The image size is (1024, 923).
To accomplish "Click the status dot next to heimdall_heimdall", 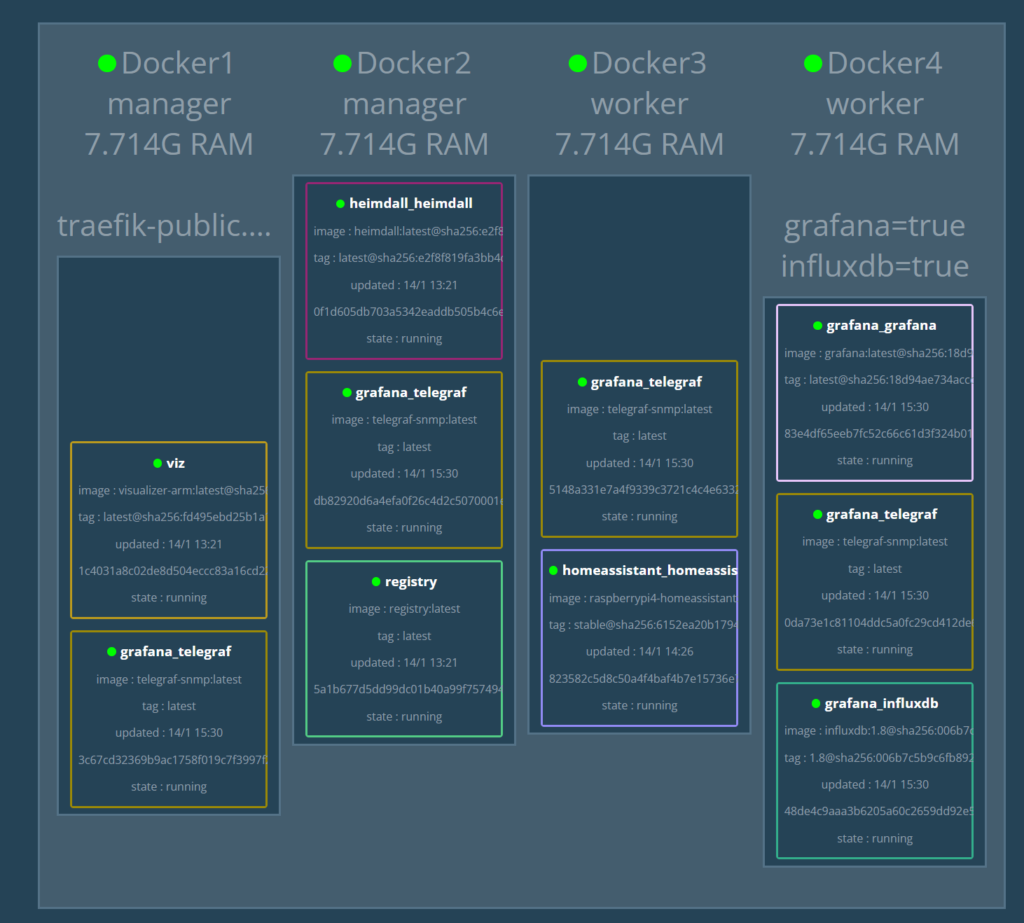I will tap(340, 204).
